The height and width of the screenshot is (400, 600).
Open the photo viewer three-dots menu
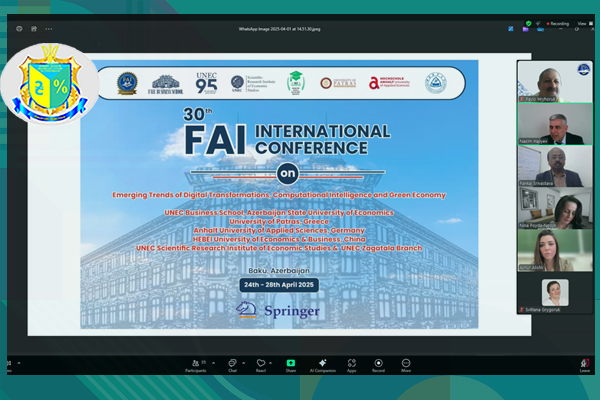coord(49,29)
